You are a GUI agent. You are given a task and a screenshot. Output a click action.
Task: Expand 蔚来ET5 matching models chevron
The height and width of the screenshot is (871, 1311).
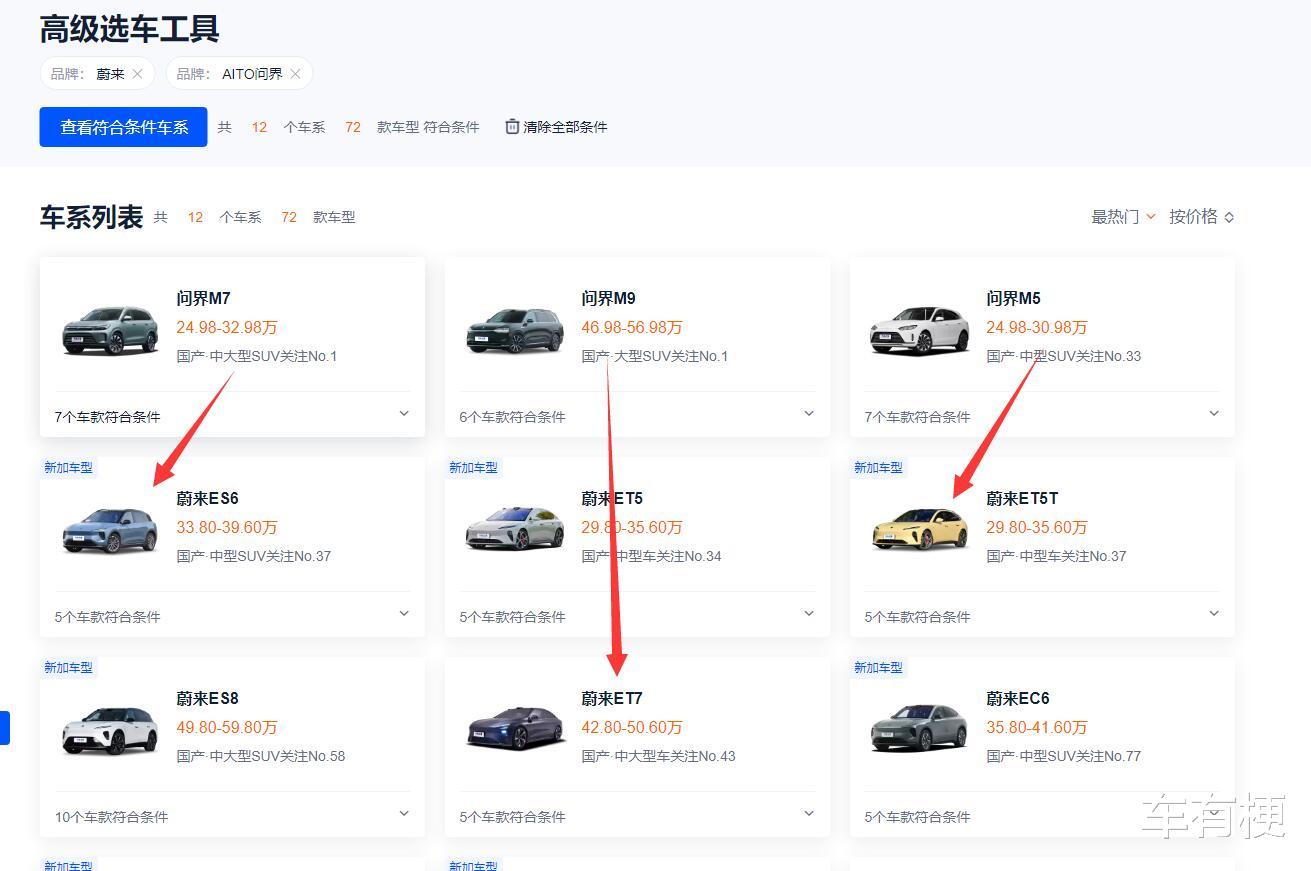tap(809, 614)
